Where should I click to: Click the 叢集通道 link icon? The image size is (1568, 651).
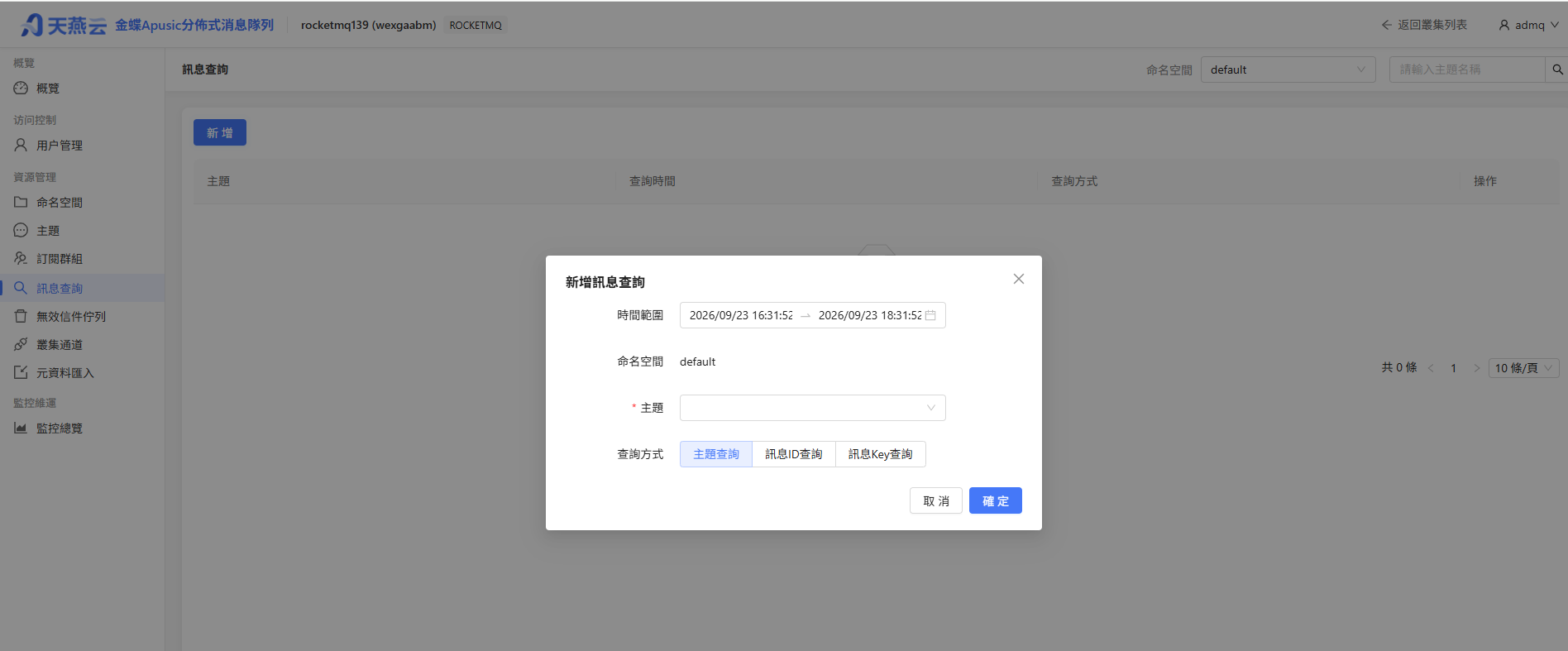tap(21, 344)
